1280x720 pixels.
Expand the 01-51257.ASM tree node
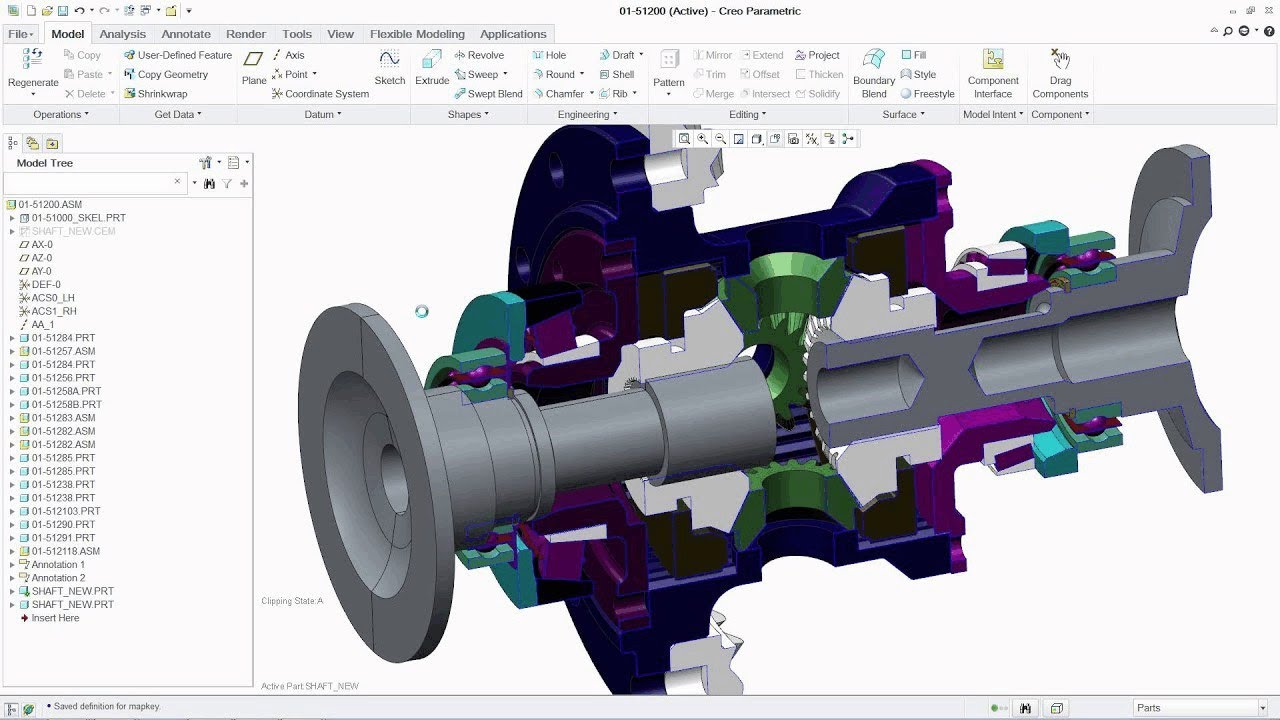pos(12,351)
